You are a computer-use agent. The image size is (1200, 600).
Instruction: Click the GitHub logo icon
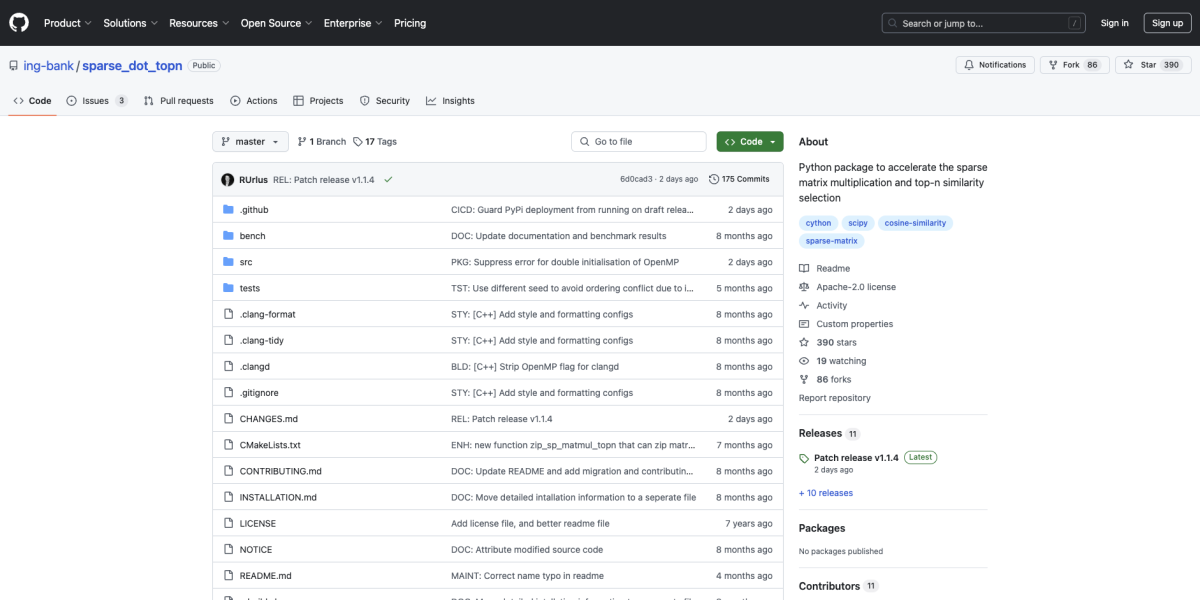20,23
